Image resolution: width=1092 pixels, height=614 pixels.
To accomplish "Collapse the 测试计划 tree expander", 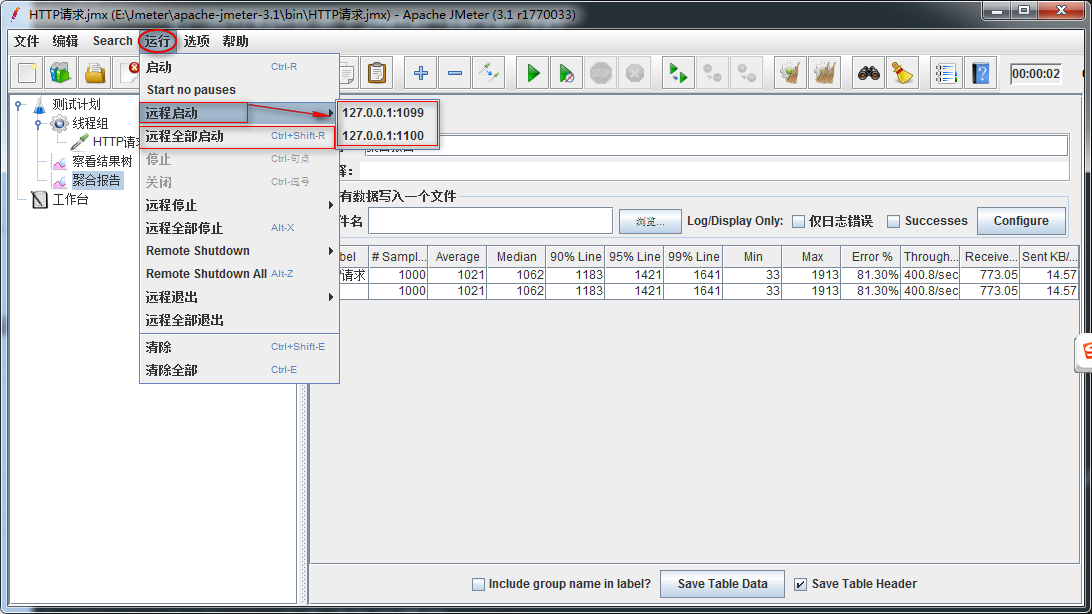I will (20, 105).
